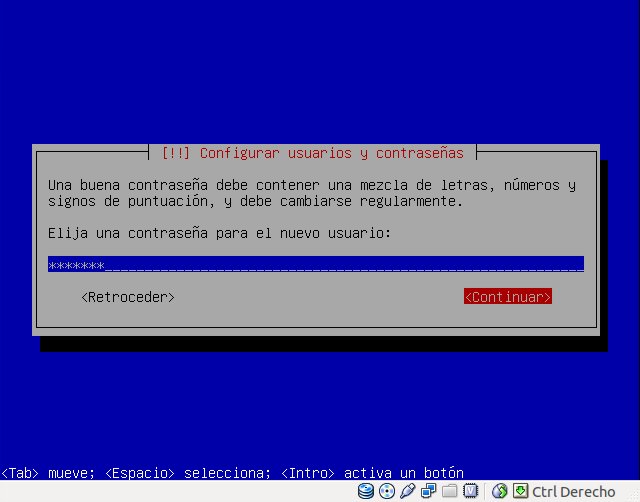Click the green arrow keyboard capture icon
The height and width of the screenshot is (502, 640).
(520, 491)
